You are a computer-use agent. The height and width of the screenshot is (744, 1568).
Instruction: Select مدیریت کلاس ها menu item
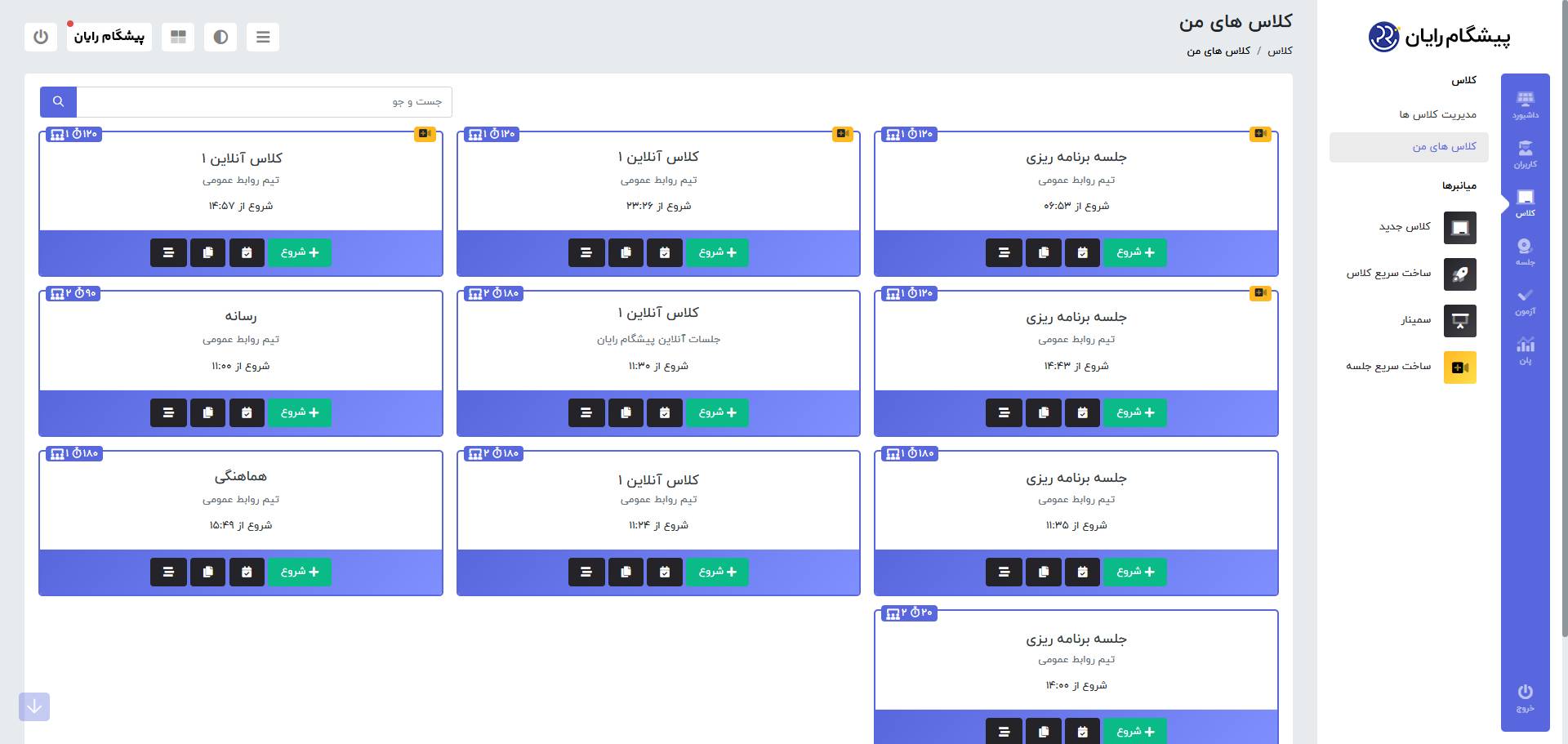(1437, 114)
